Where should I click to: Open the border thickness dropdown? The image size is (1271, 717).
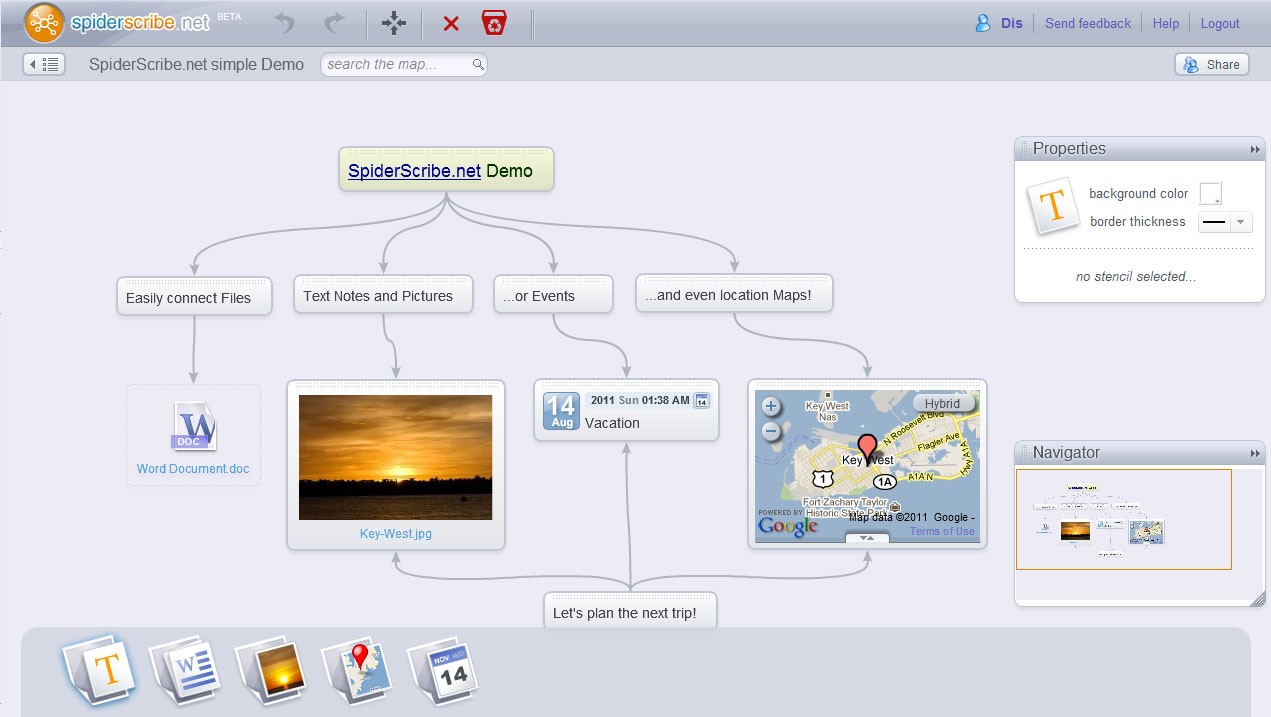(x=1240, y=222)
